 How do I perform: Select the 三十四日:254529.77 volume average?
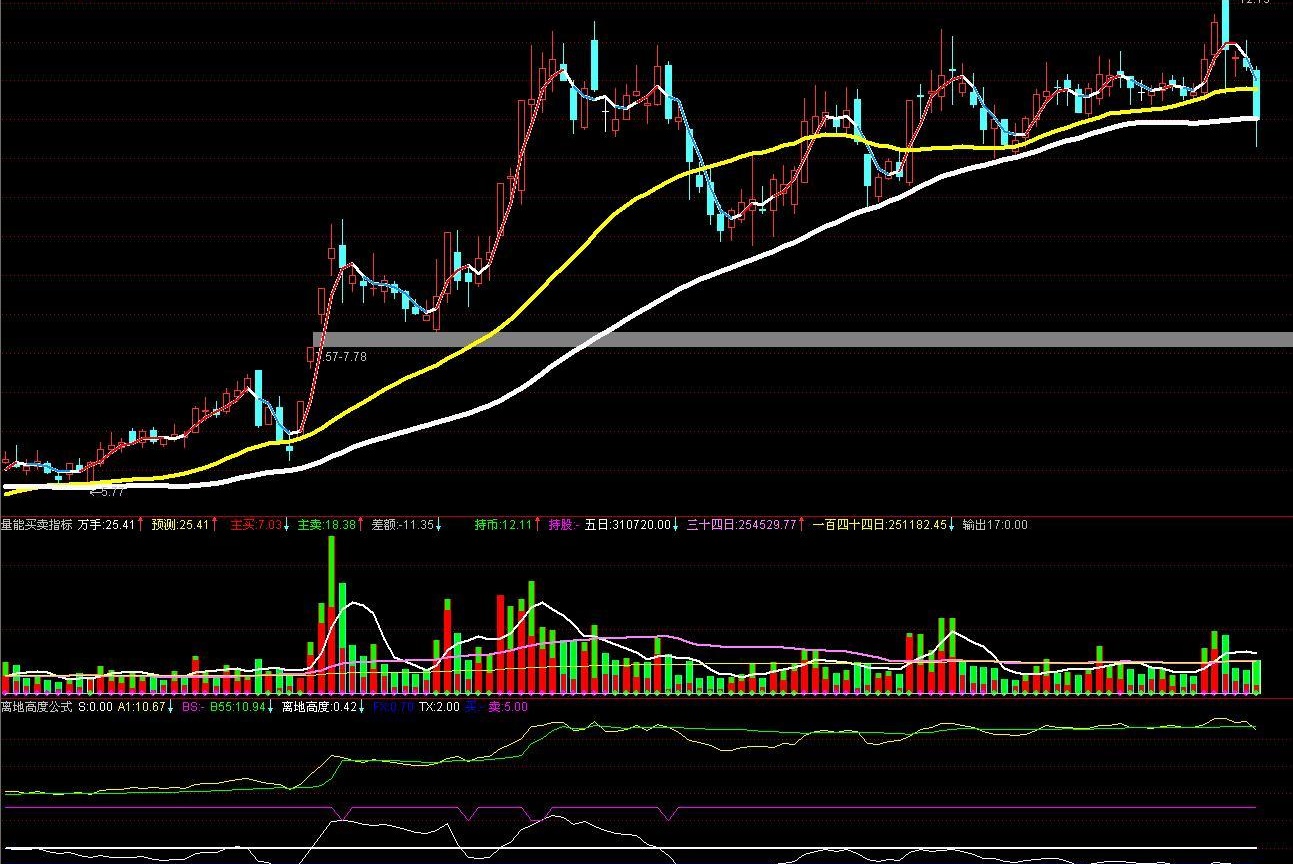(741, 524)
